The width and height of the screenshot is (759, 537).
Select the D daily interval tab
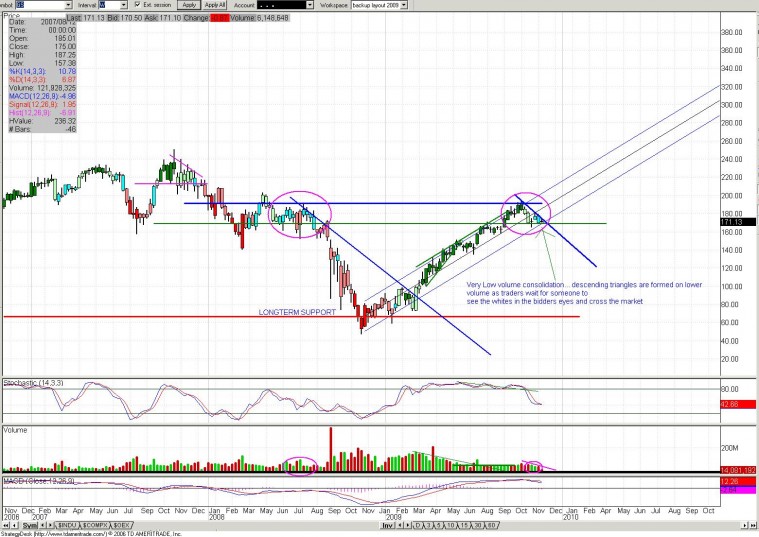(418, 525)
